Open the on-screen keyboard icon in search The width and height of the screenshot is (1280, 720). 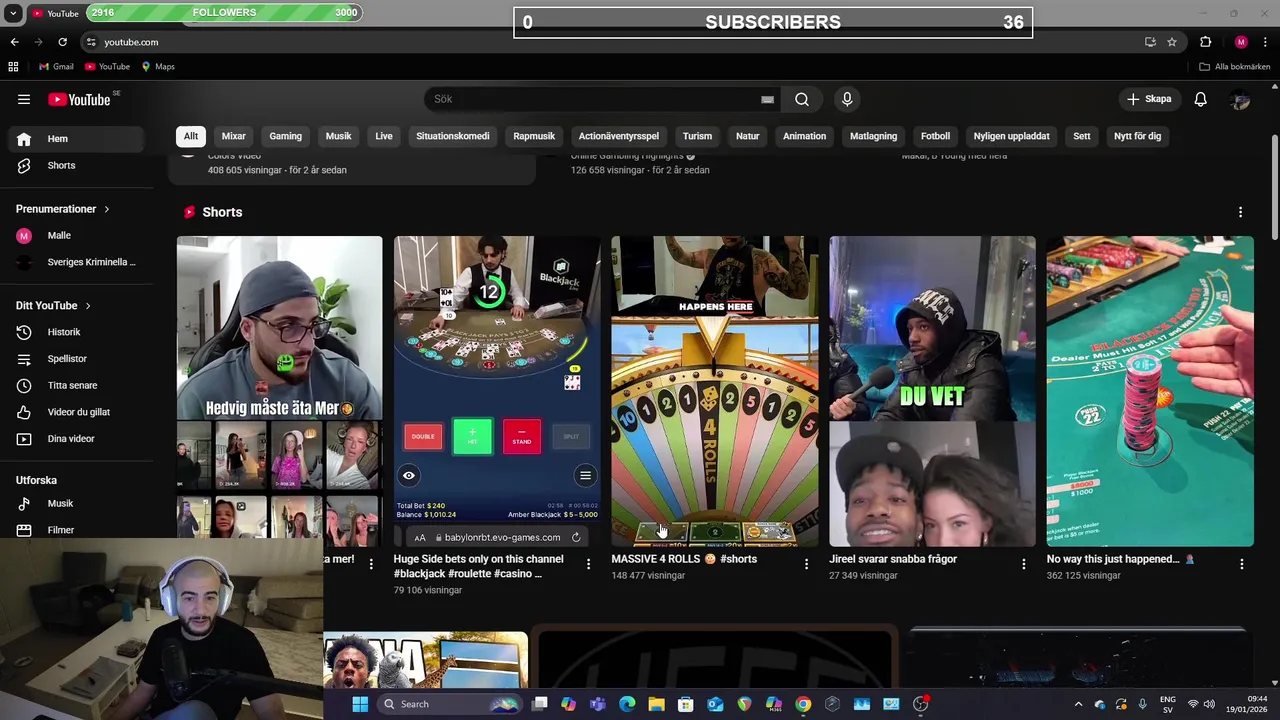(767, 99)
